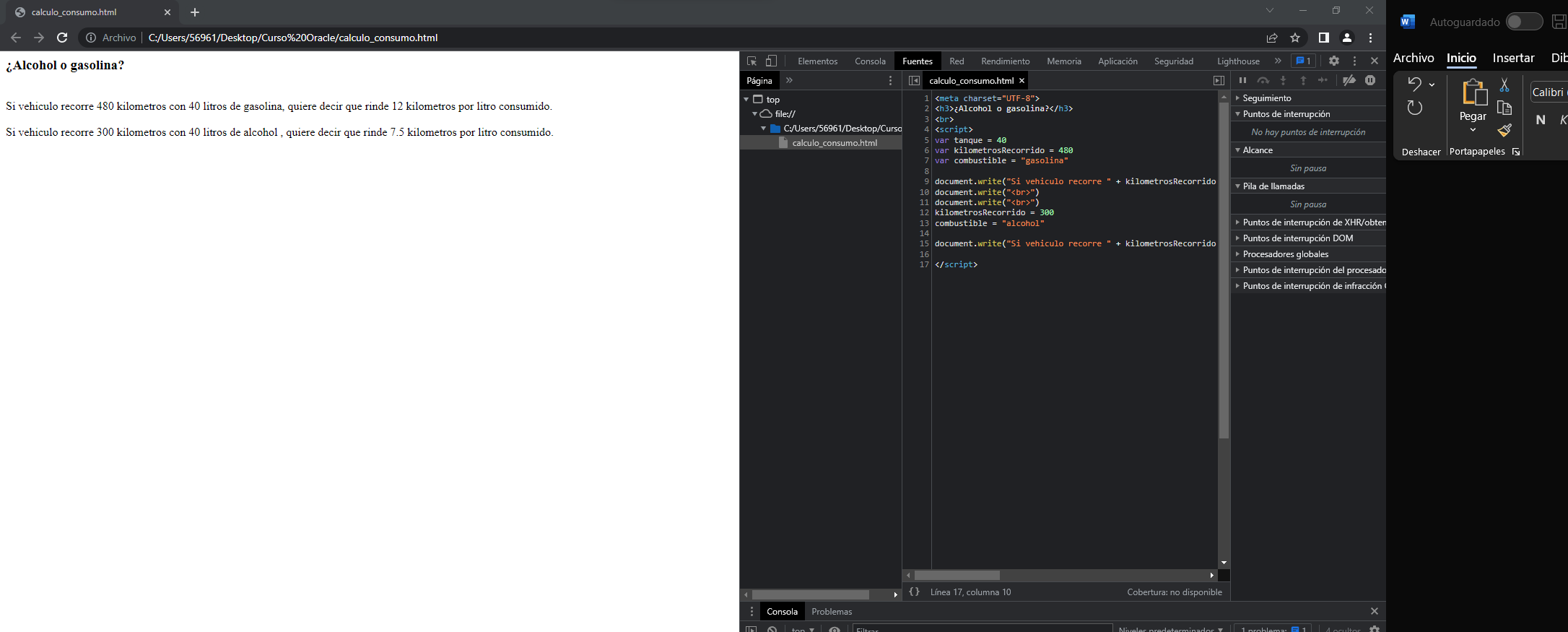Toggle deactivate breakpoints icon
The width and height of the screenshot is (1568, 632).
pos(1349,80)
